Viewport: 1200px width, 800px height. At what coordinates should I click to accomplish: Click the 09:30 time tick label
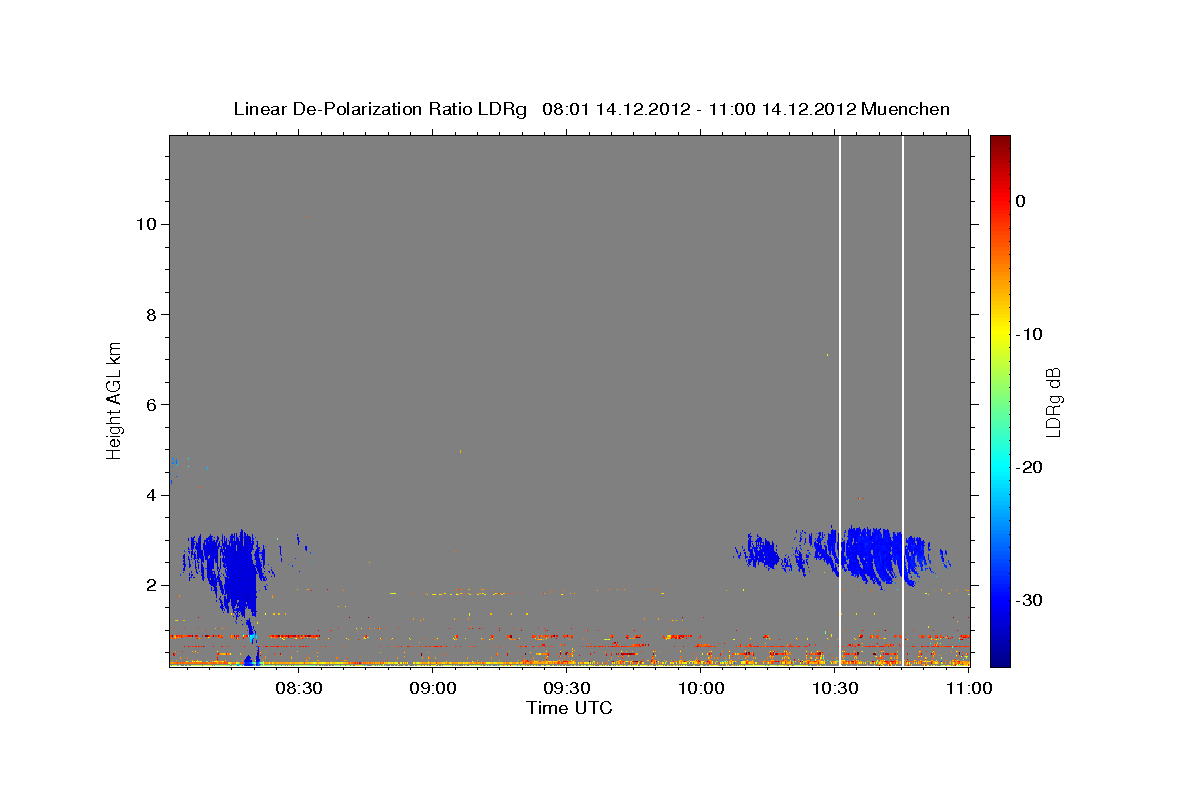pos(568,688)
